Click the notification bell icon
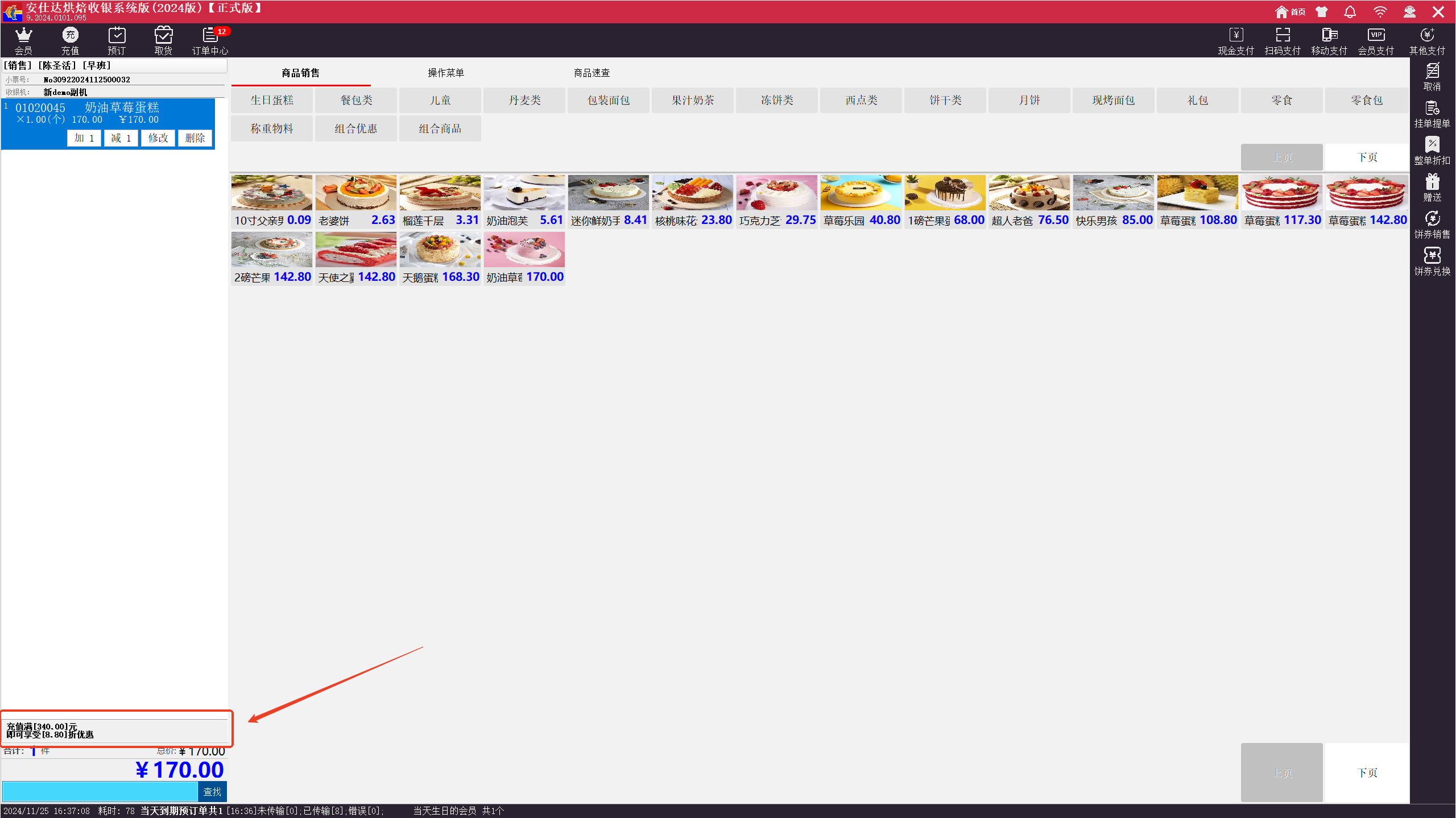The image size is (1456, 818). click(x=1350, y=11)
